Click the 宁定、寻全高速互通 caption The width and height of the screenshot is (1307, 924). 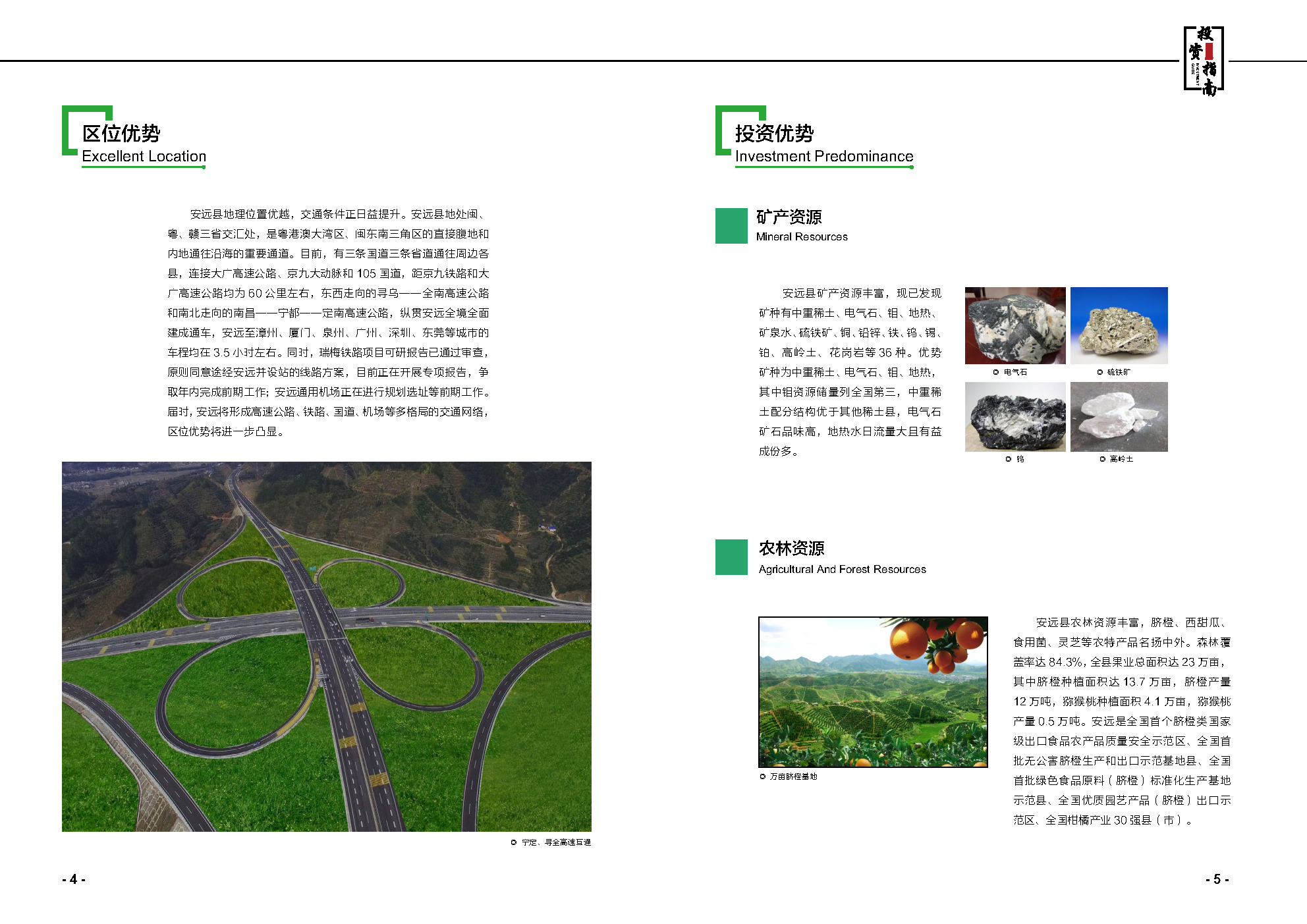555,843
